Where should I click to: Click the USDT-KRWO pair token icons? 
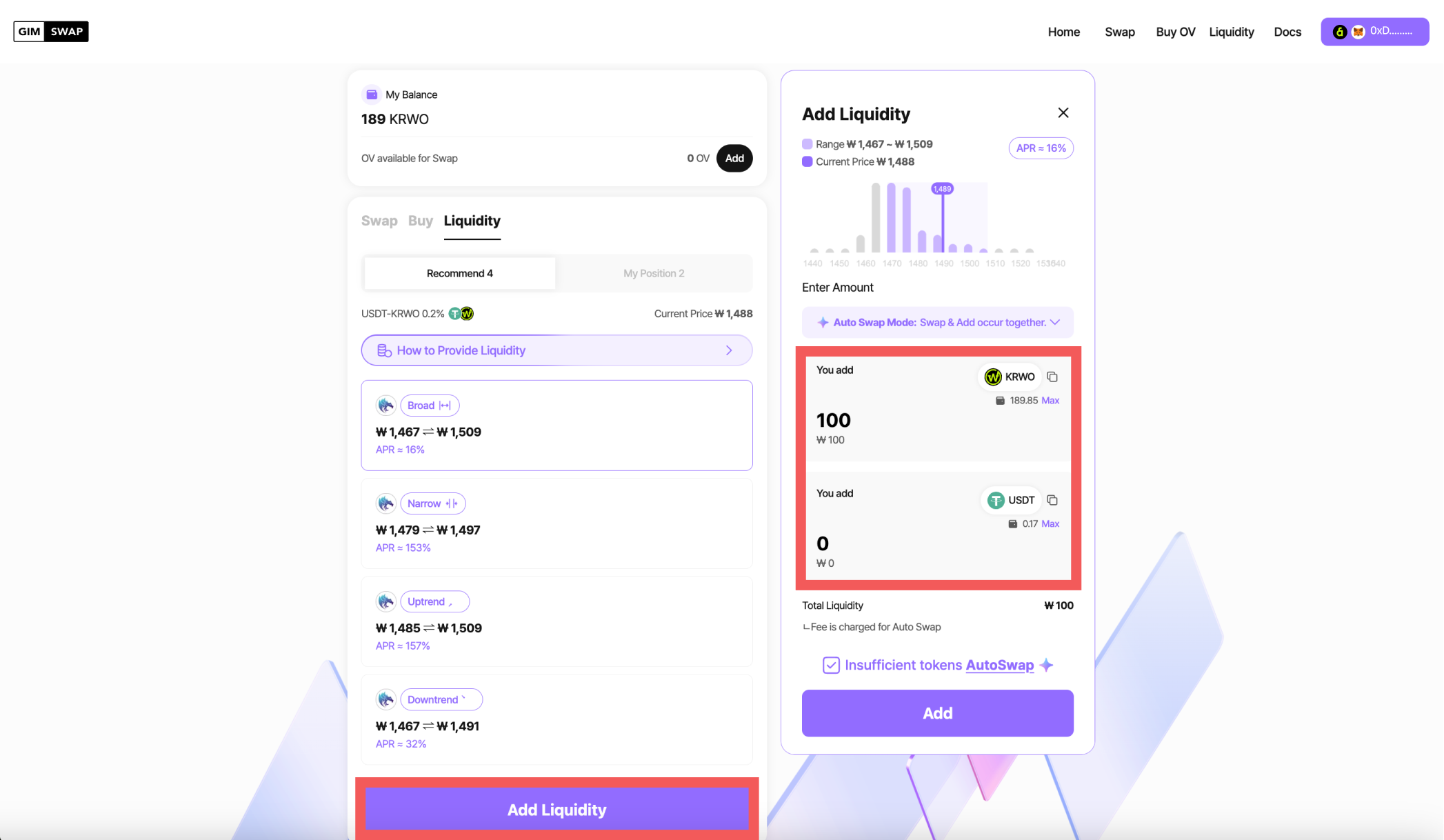click(461, 314)
